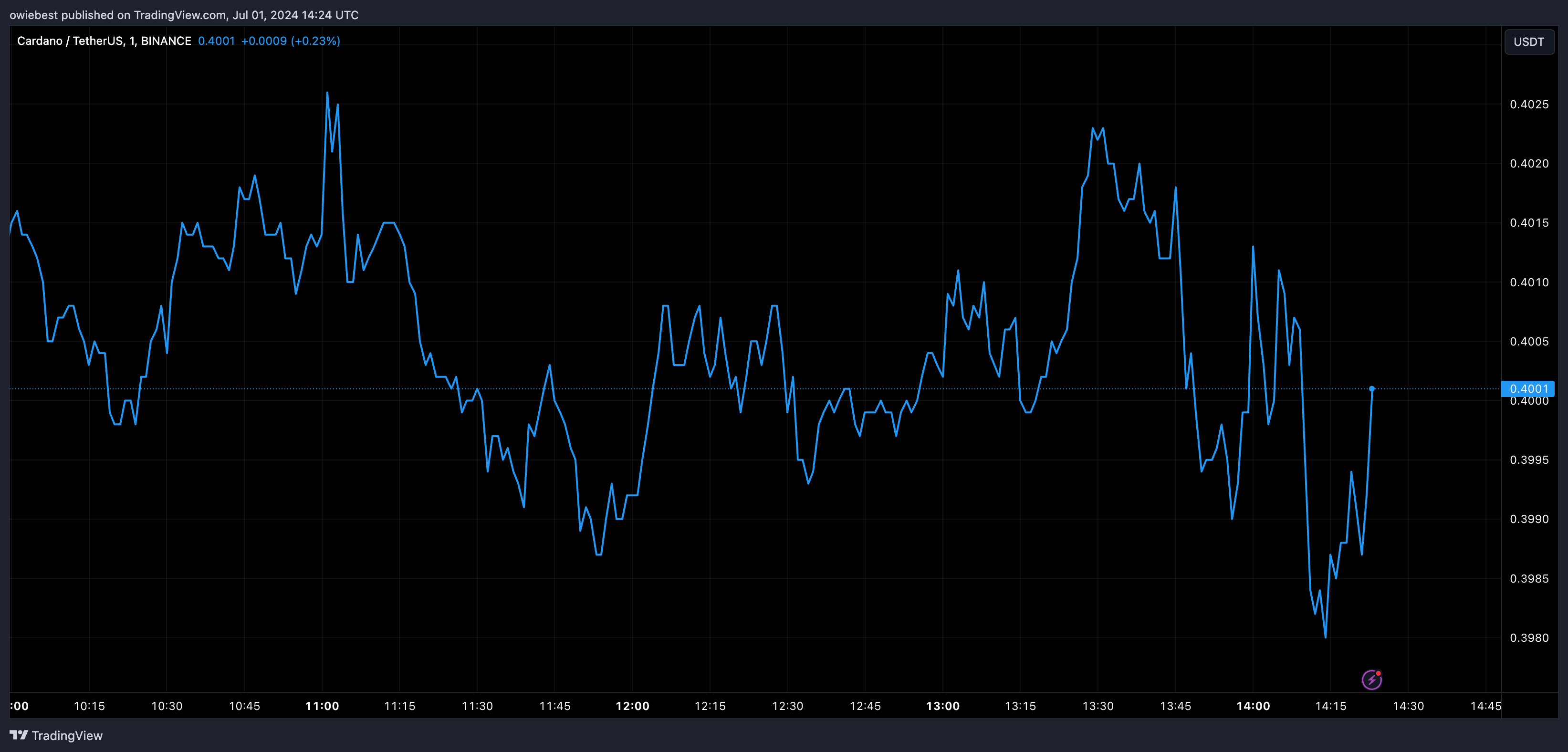Click the 12:00 time axis label
Screen dimensions: 1568x752
(x=632, y=706)
